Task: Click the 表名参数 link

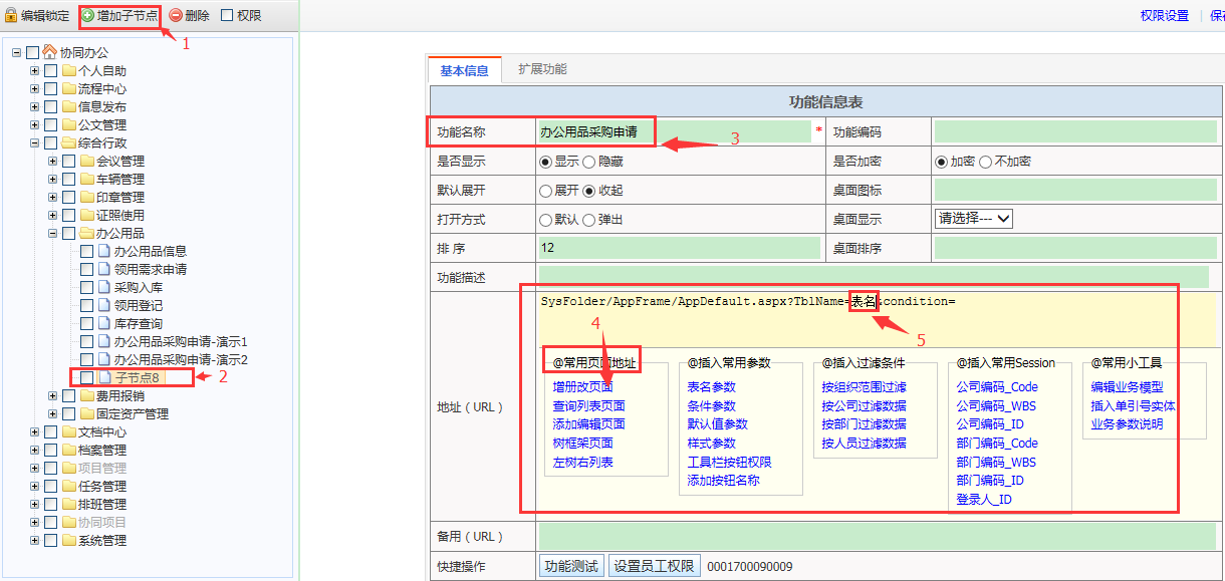Action: click(x=711, y=387)
